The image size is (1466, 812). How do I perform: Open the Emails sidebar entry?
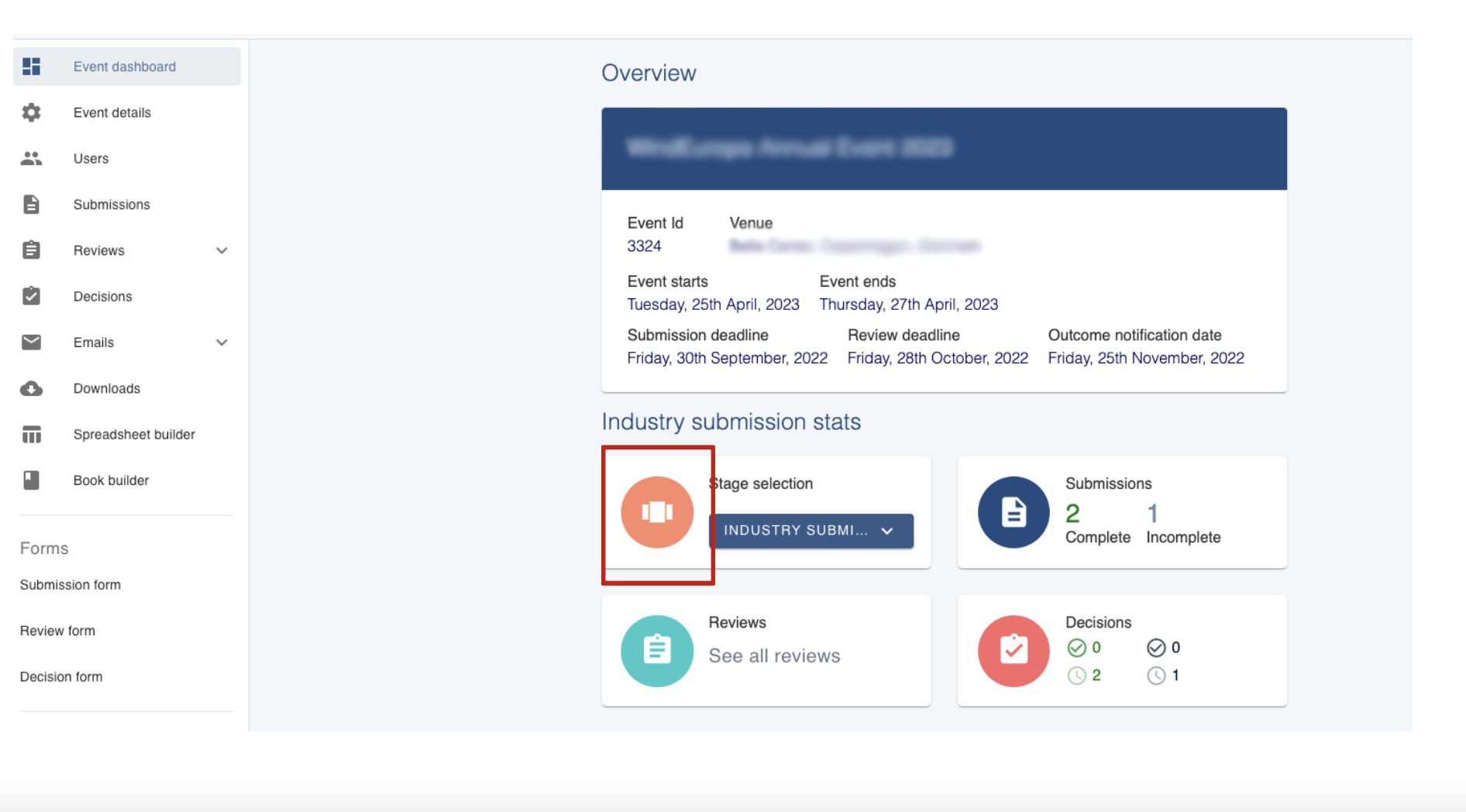[x=127, y=342]
